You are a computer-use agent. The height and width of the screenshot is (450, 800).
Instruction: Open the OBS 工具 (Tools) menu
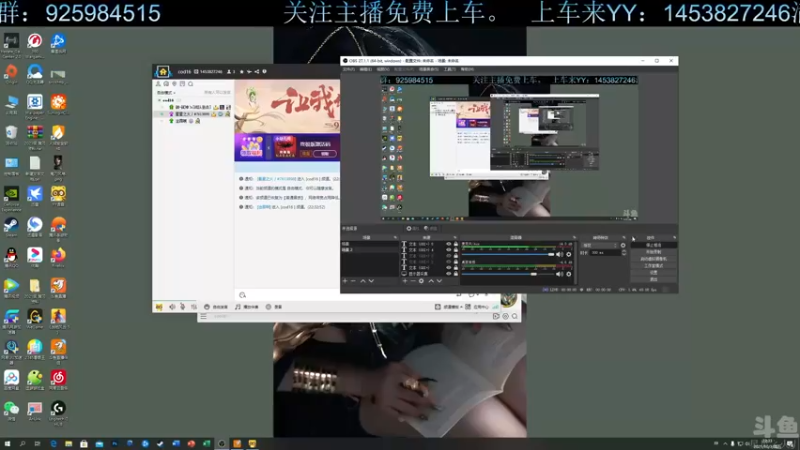(449, 69)
